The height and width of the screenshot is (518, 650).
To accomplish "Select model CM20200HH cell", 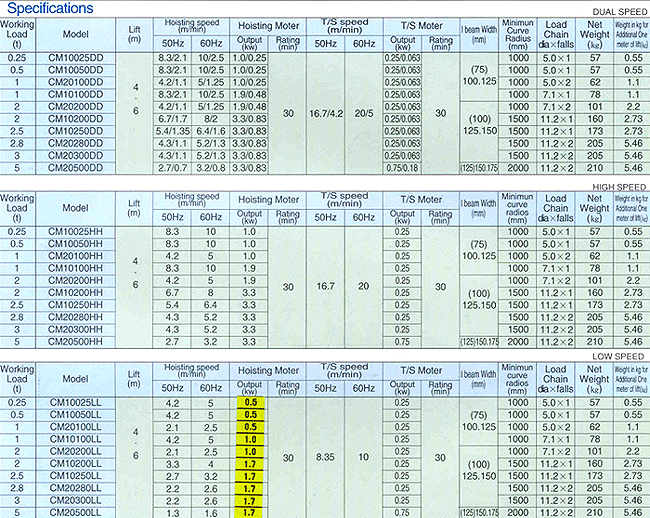I will (75, 281).
